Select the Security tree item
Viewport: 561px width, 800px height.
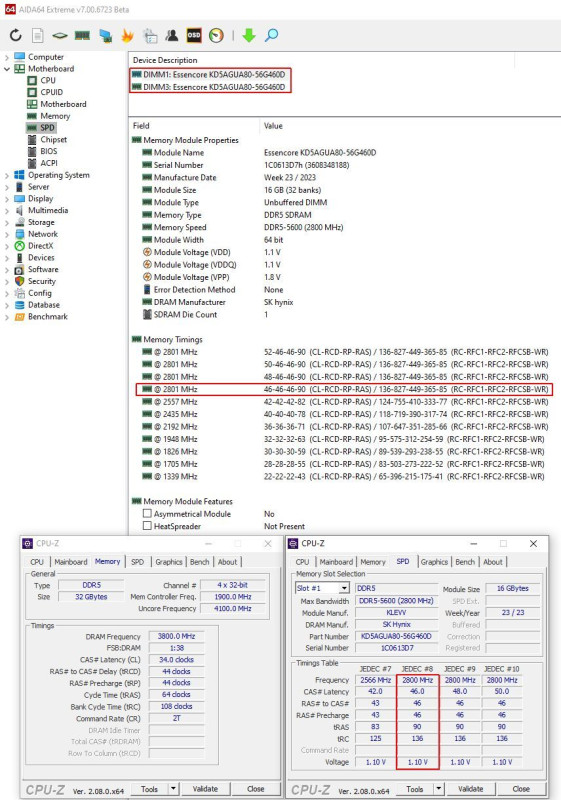(x=42, y=281)
